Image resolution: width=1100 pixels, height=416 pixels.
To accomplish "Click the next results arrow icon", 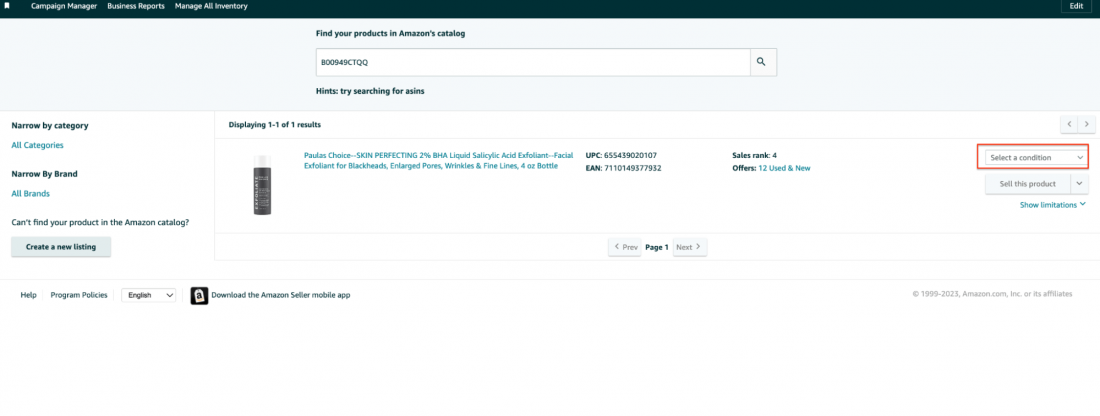I will point(1087,124).
